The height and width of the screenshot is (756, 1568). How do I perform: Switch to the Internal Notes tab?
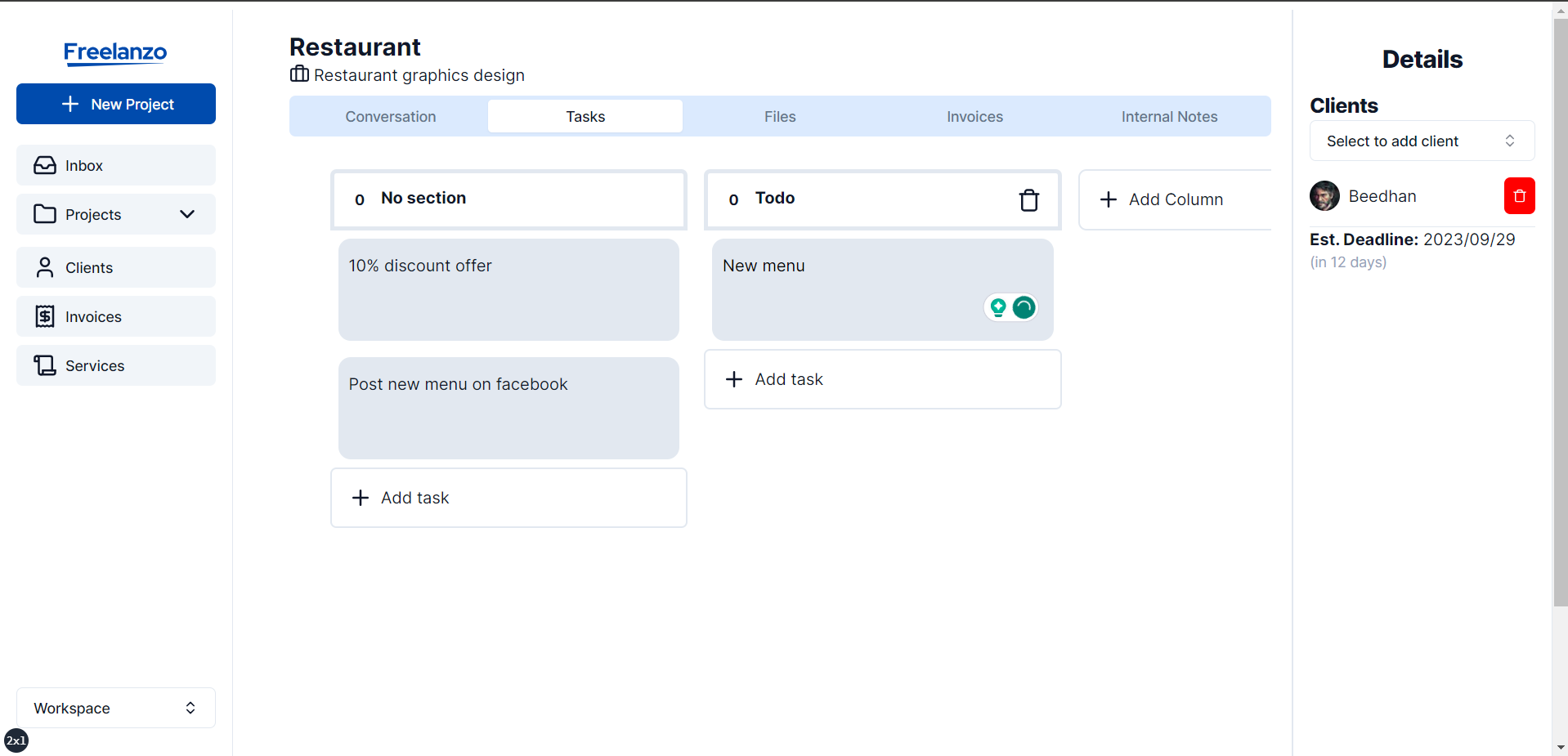click(1169, 117)
